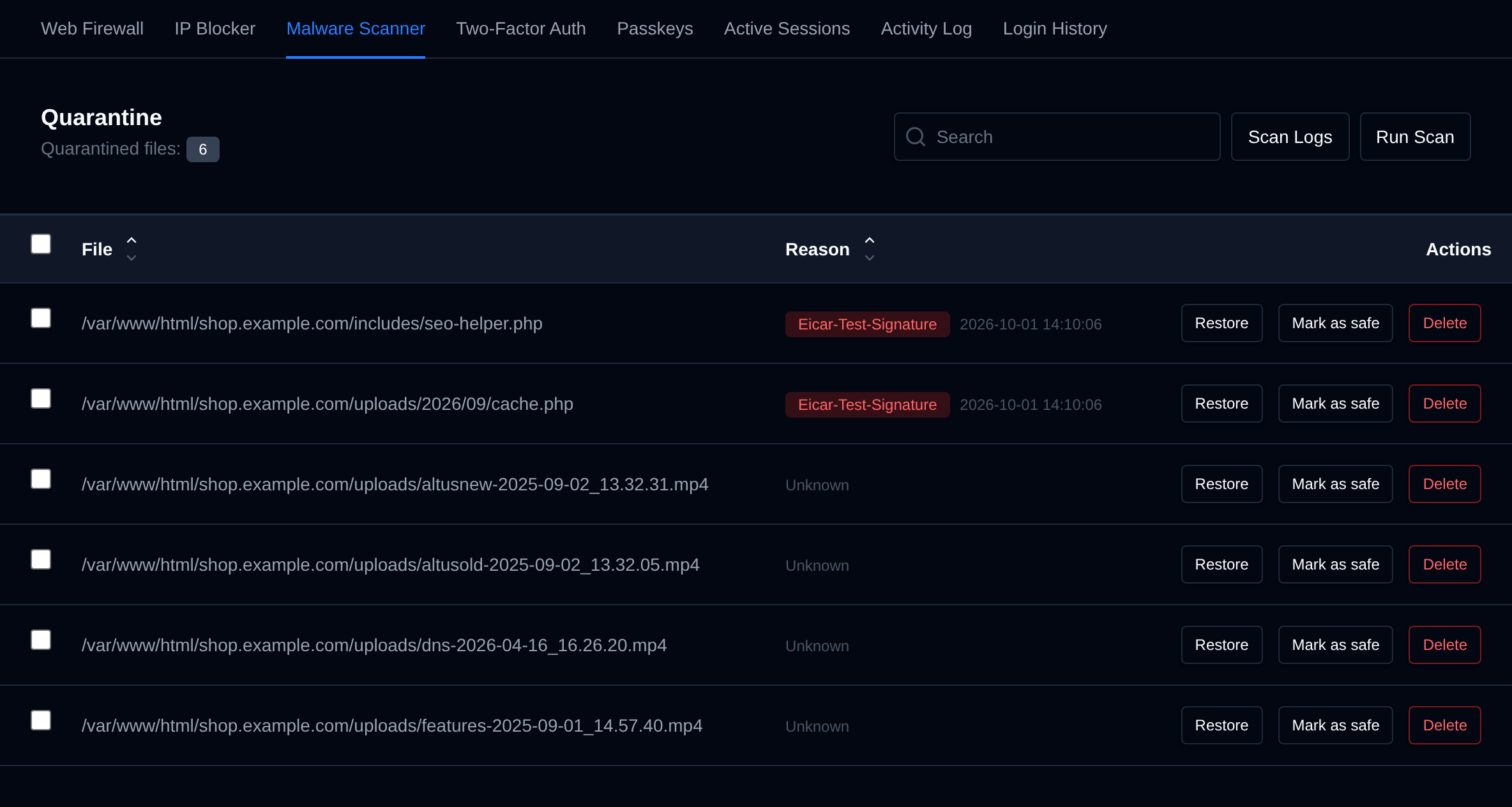Open the Activity Log tab
Screen dimensions: 1512x807
click(926, 29)
